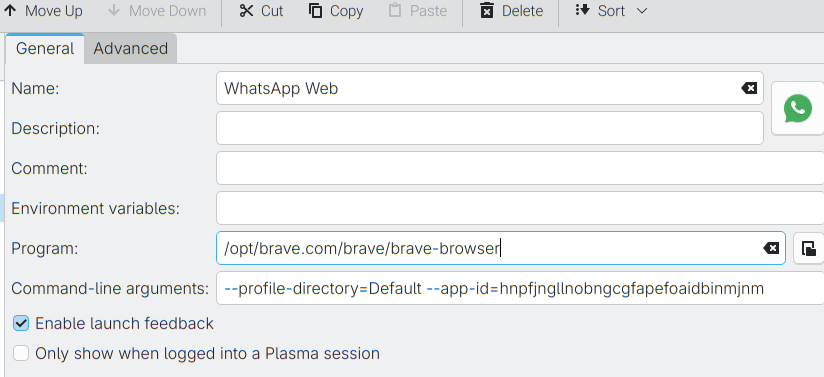The image size is (824, 377).
Task: Clear the Program field with its clear icon
Action: [771, 248]
